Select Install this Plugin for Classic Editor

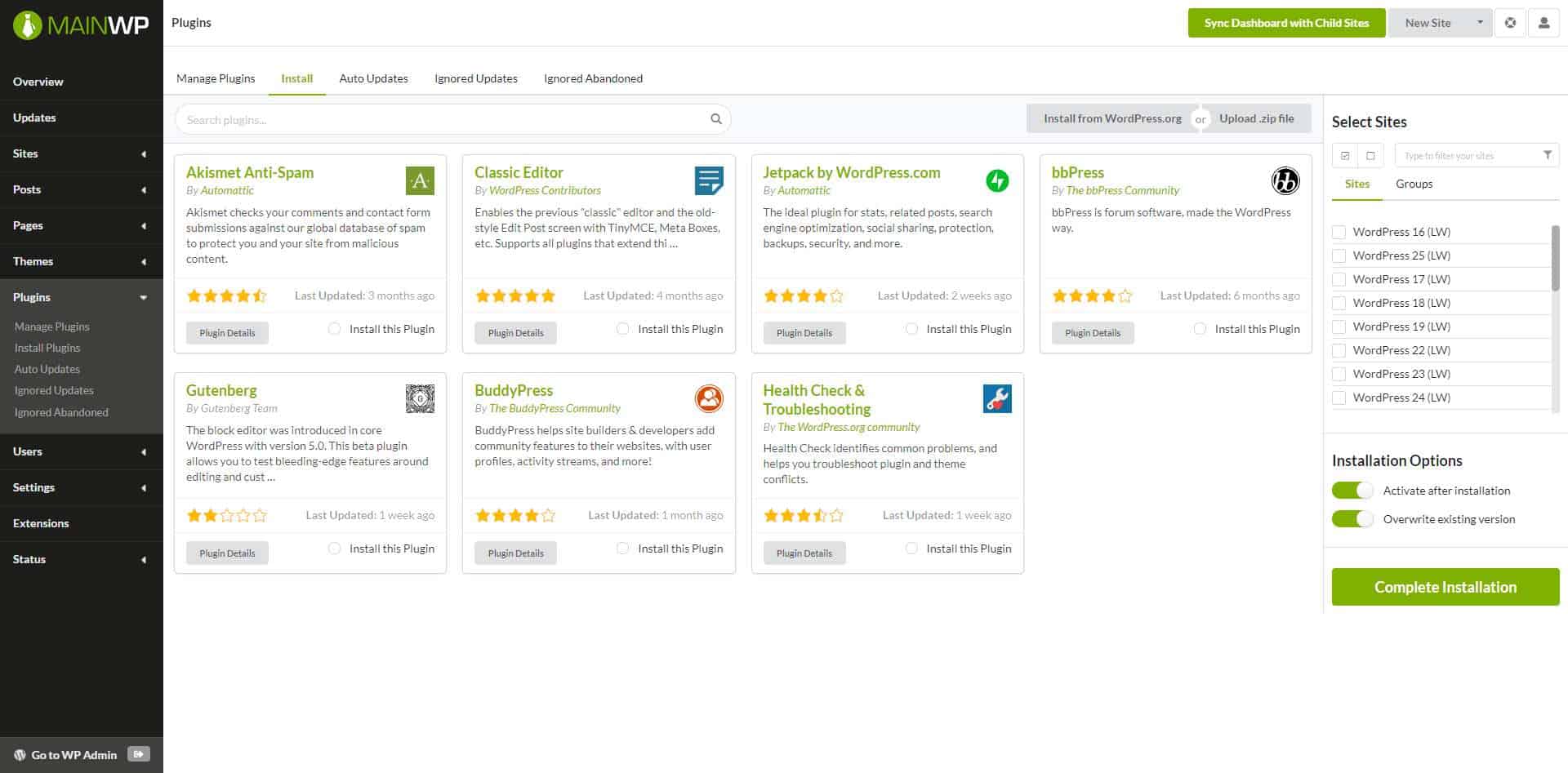[623, 329]
